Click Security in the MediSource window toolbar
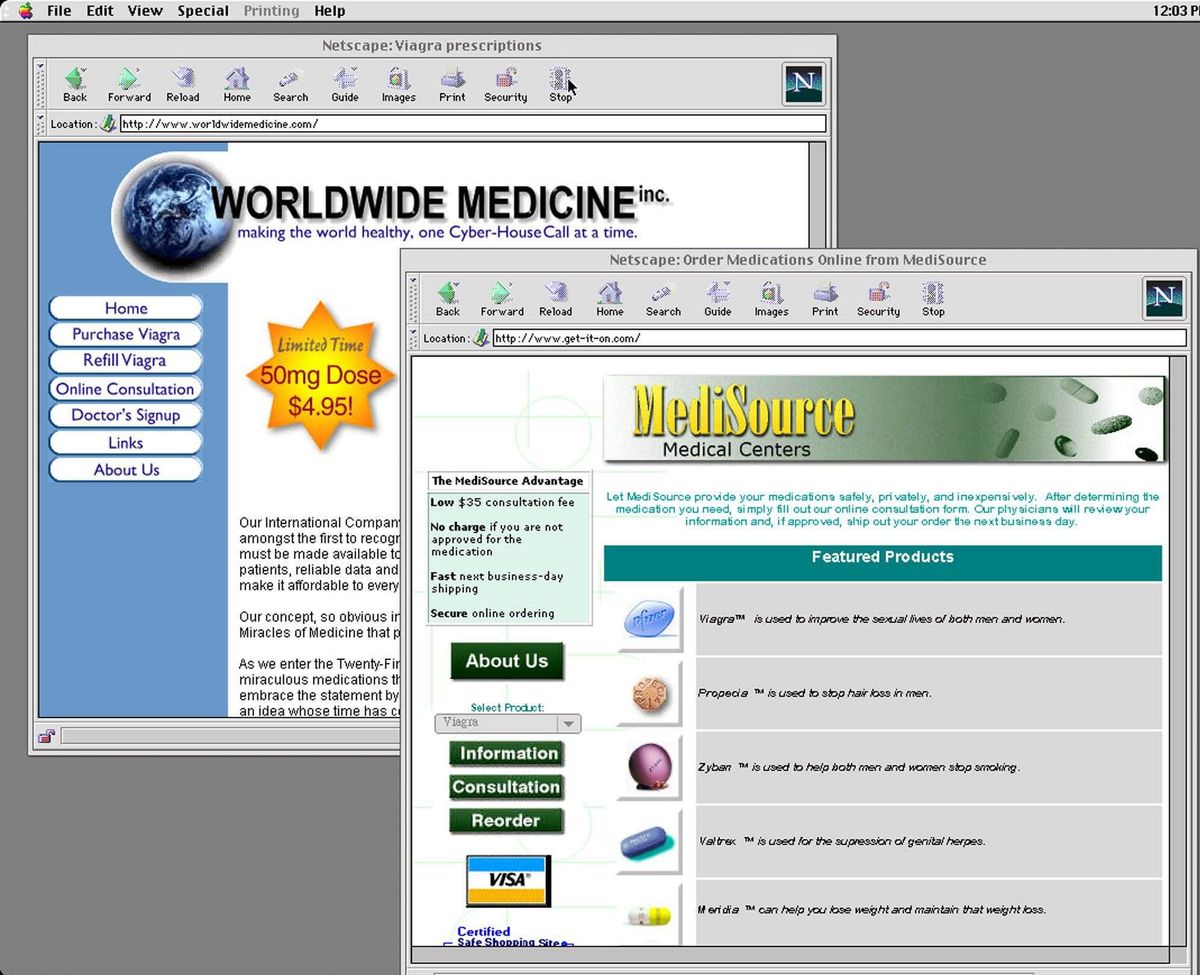The image size is (1200, 975). (879, 299)
